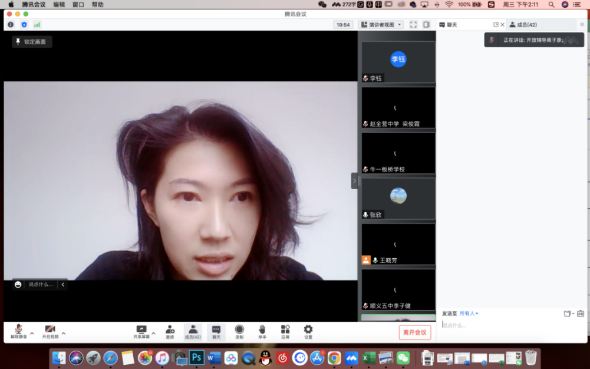
Task: Click the chat message input field
Action: 512,325
